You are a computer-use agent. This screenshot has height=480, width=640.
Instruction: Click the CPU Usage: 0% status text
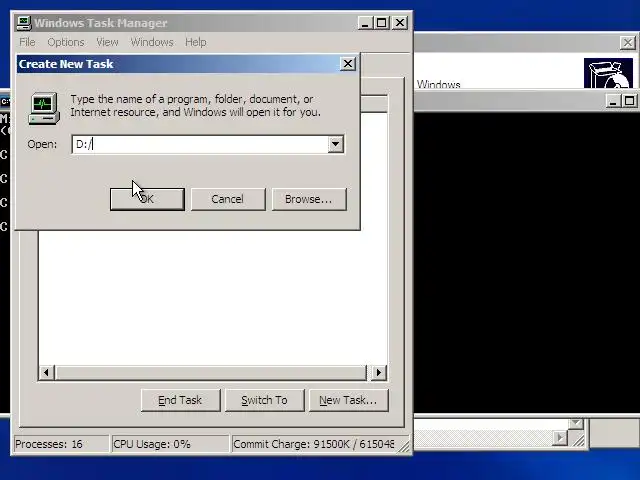point(152,444)
